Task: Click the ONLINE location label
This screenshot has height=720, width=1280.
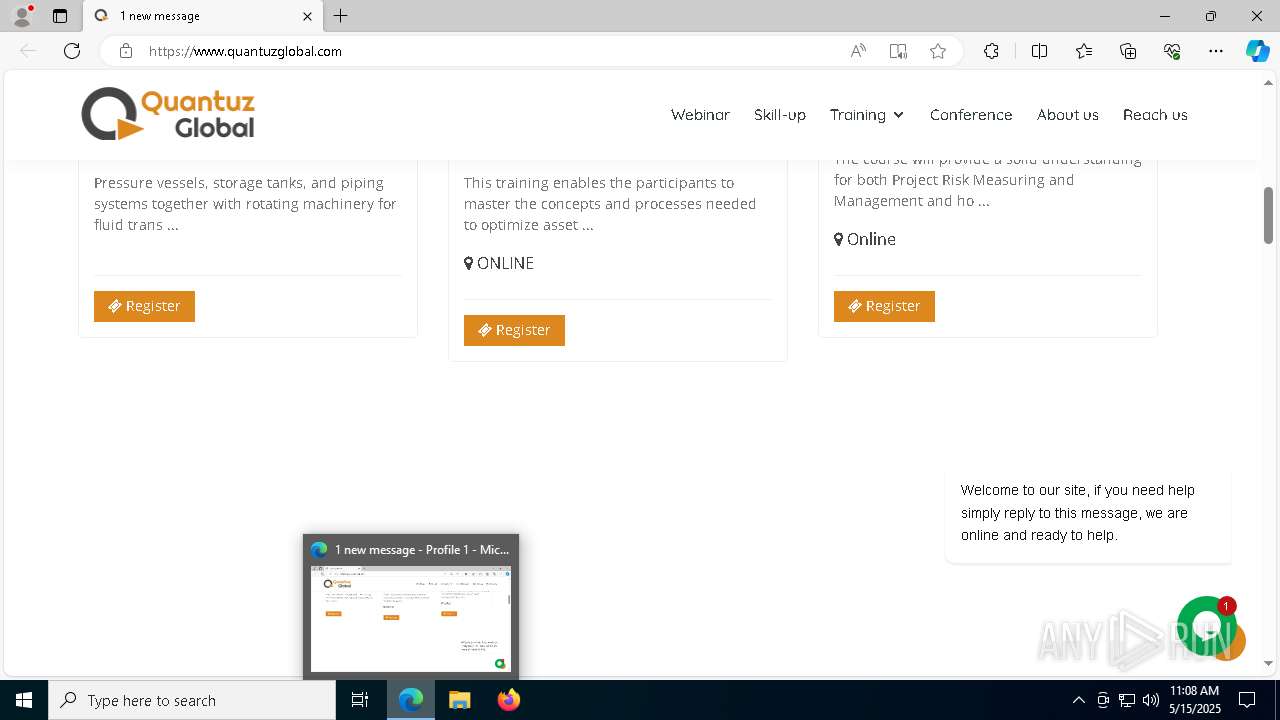Action: coord(499,263)
